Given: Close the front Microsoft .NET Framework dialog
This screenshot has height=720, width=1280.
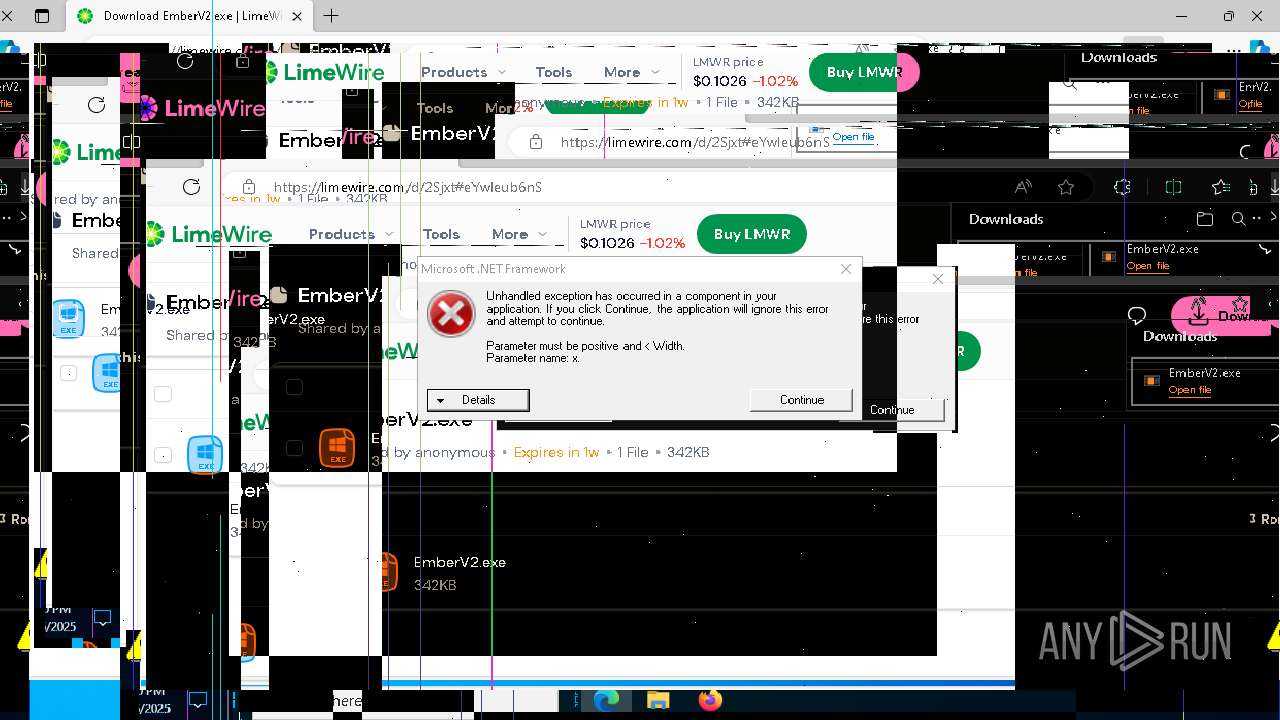Looking at the screenshot, I should click(846, 269).
